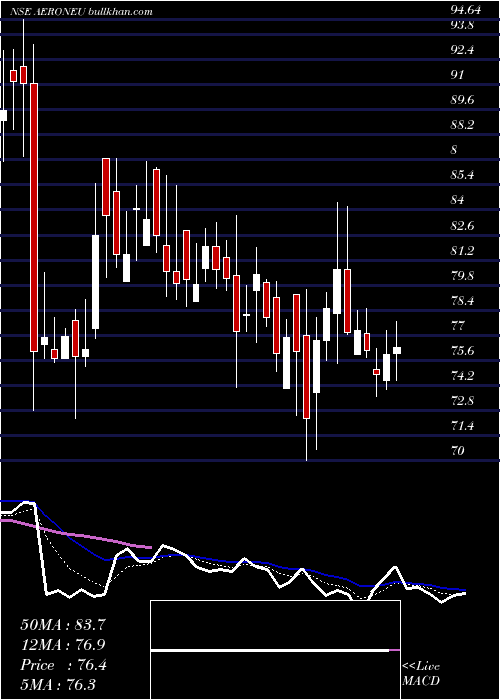Image resolution: width=500 pixels, height=700 pixels.
Task: Click the 89.6 price axis label
Action: click(462, 100)
